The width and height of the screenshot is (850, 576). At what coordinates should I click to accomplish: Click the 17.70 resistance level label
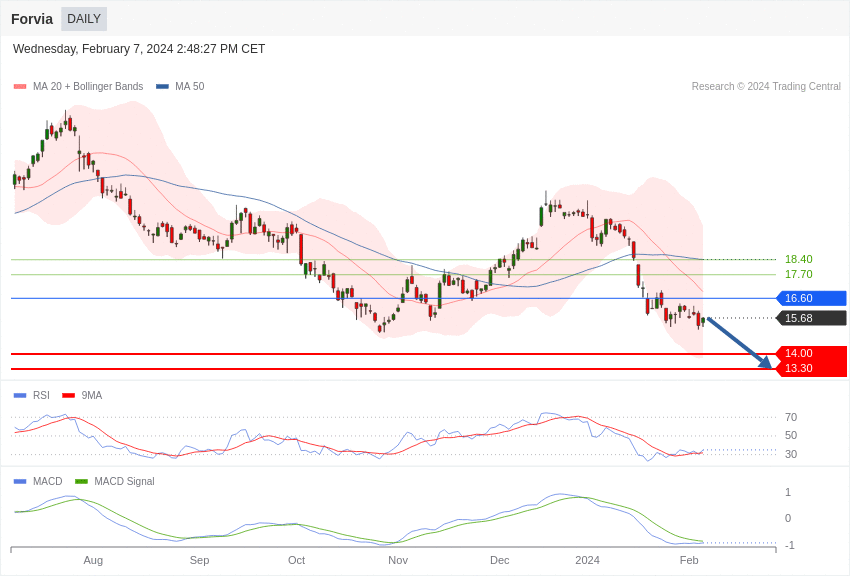(798, 274)
